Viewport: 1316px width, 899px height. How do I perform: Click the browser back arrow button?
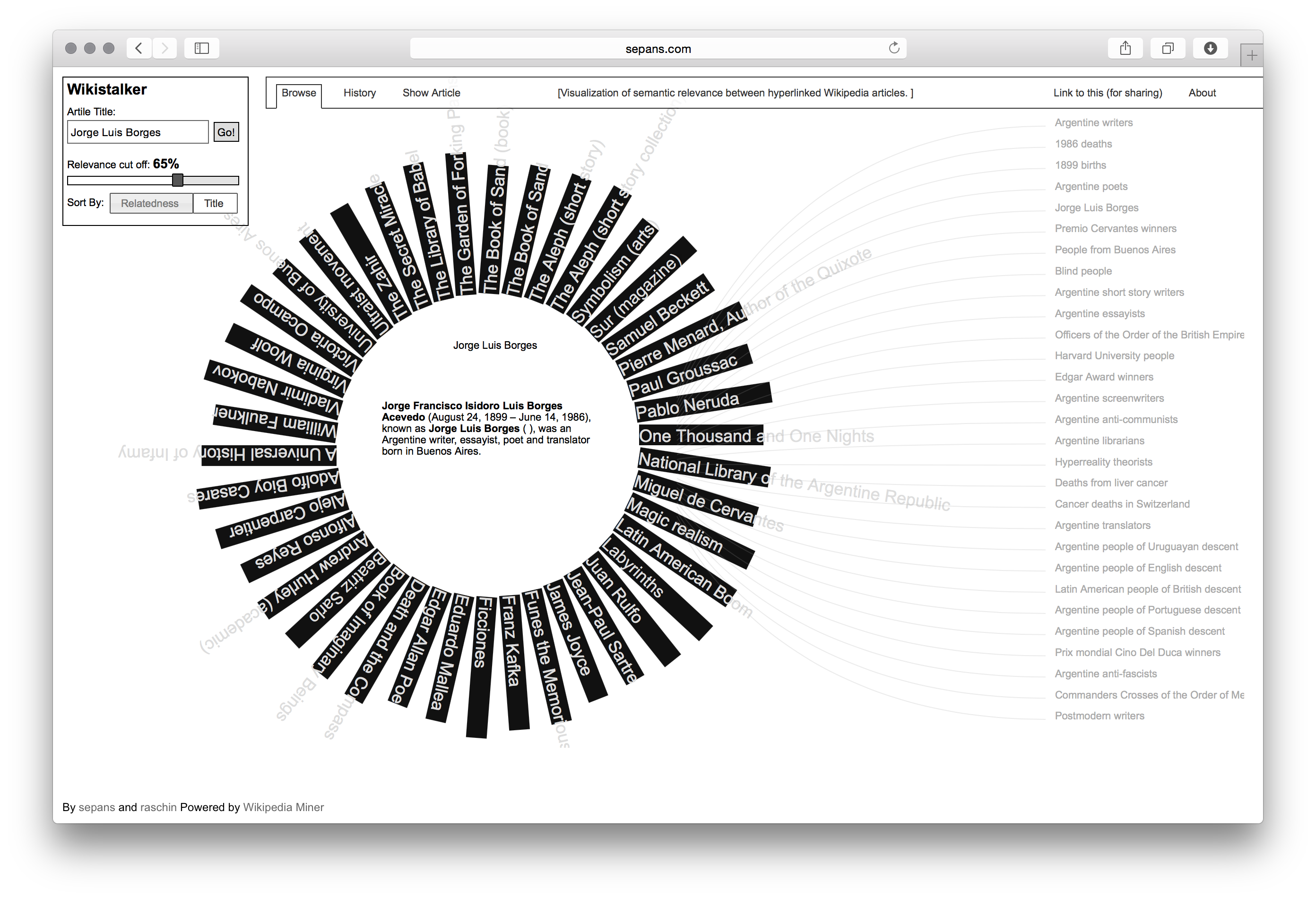139,48
